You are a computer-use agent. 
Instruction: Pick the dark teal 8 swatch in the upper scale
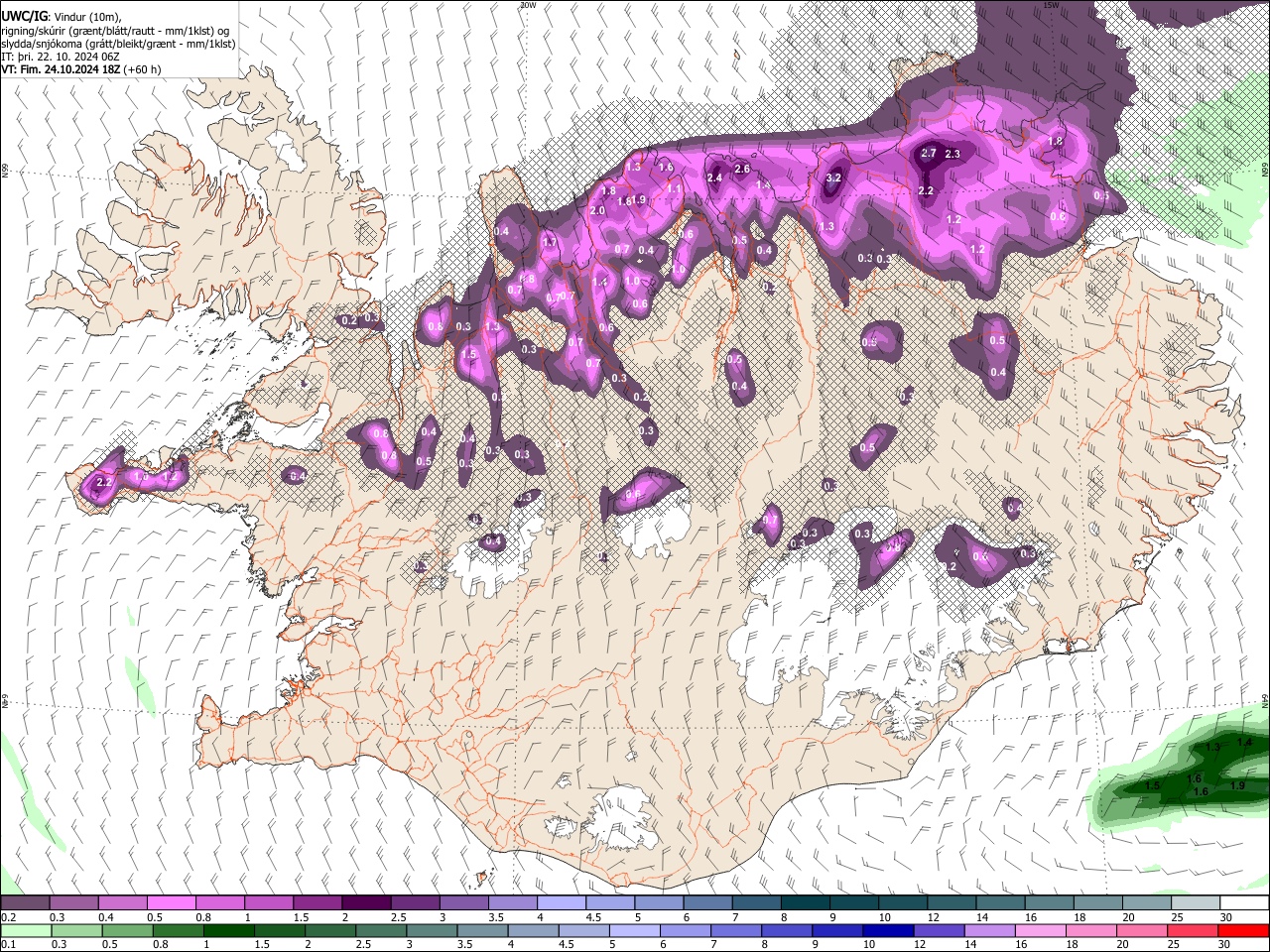point(806,903)
